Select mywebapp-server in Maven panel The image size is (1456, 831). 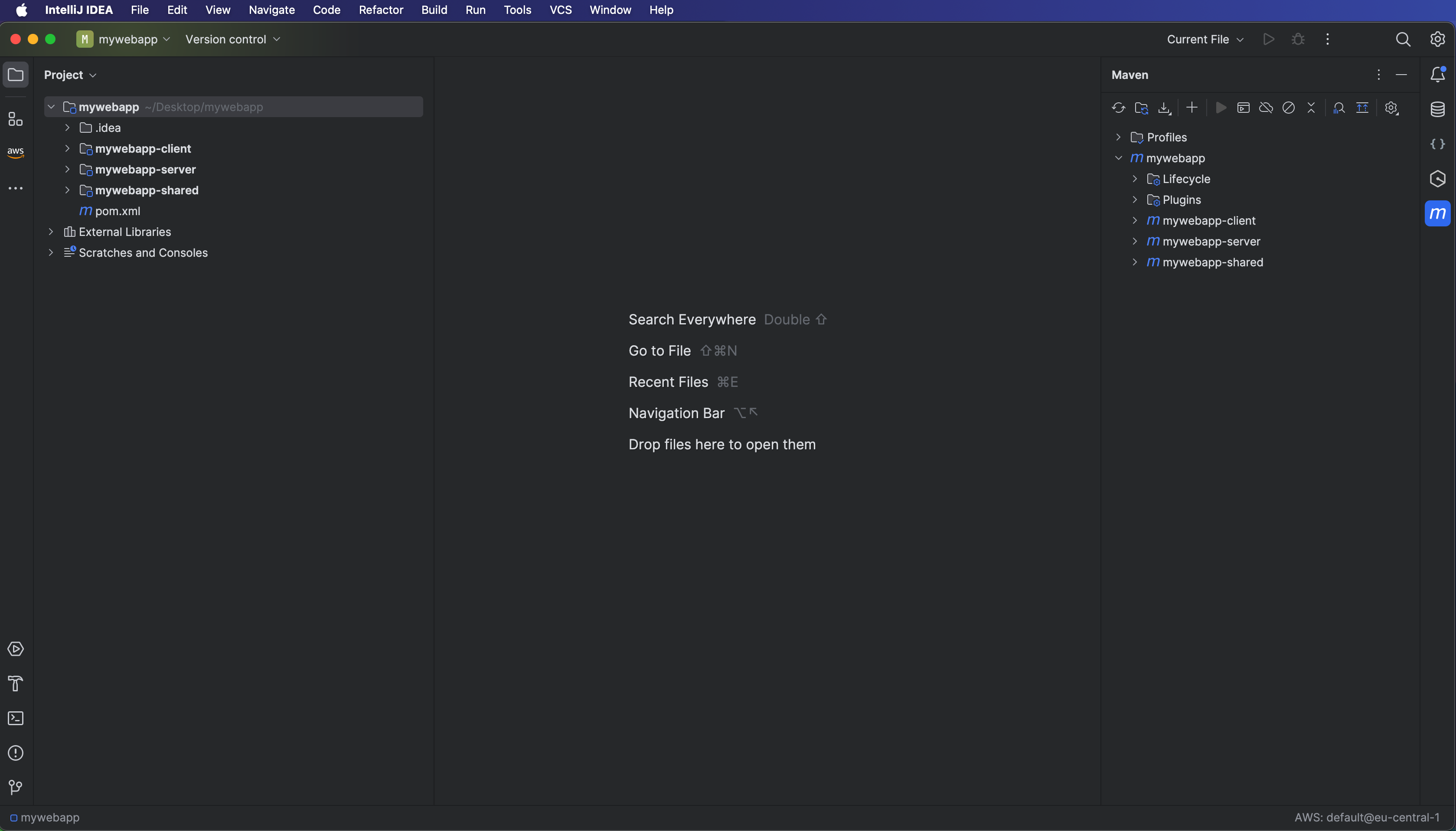[x=1211, y=242]
